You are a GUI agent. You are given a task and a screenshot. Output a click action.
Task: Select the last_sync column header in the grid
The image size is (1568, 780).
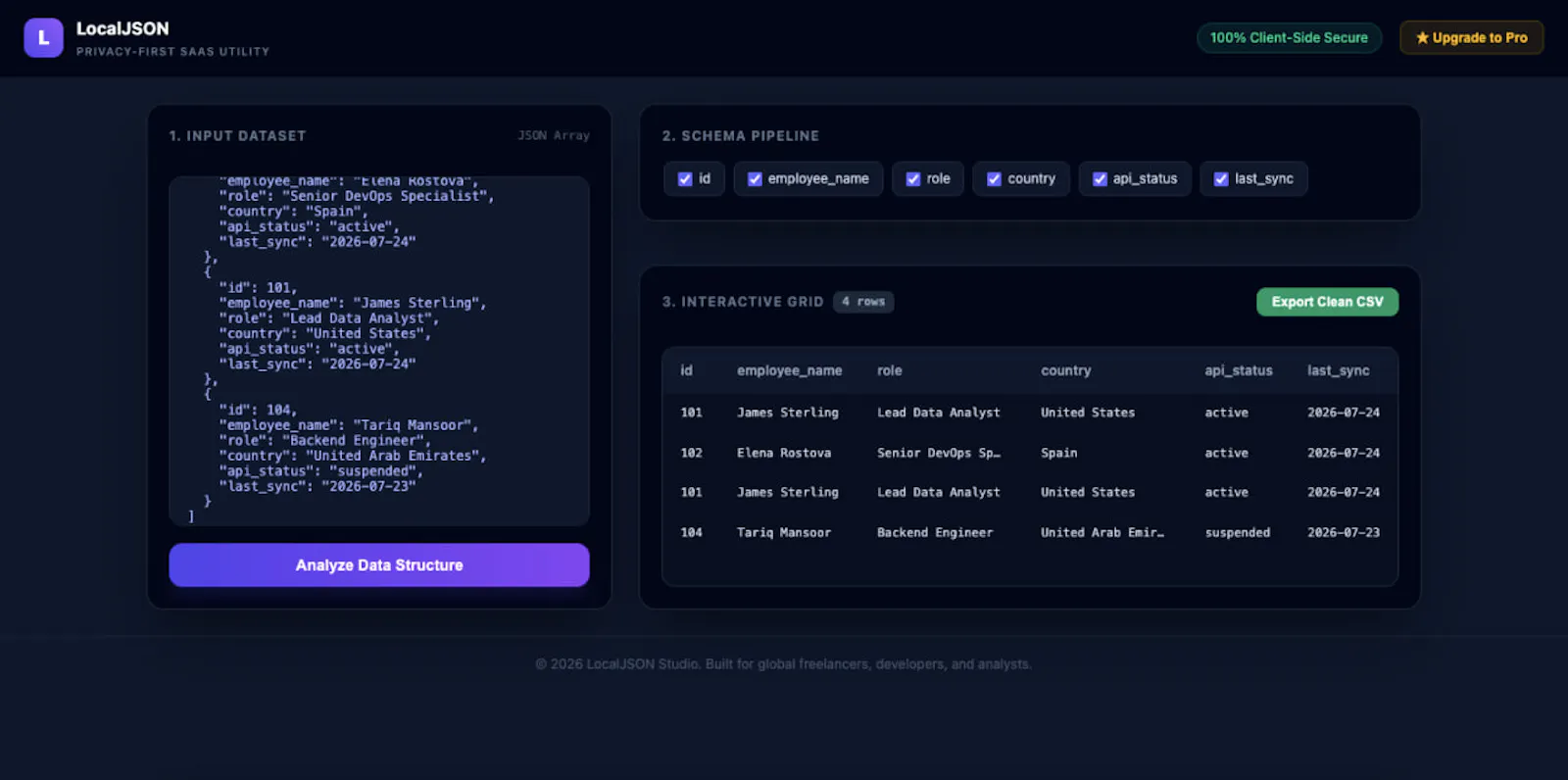tap(1338, 370)
